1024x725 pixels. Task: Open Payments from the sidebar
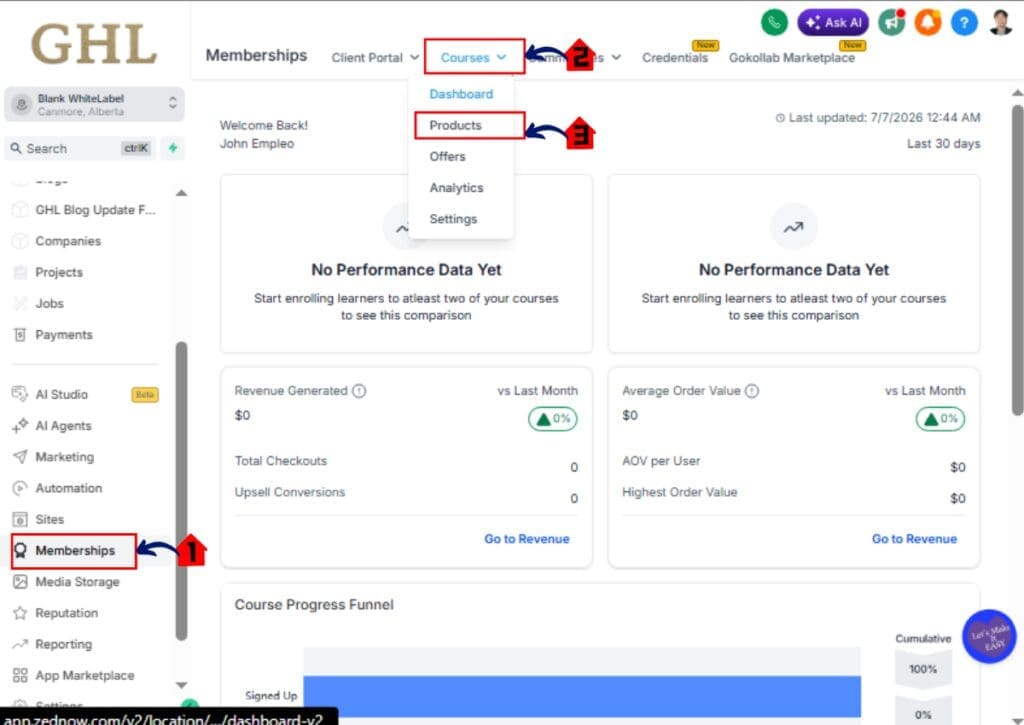coord(64,335)
